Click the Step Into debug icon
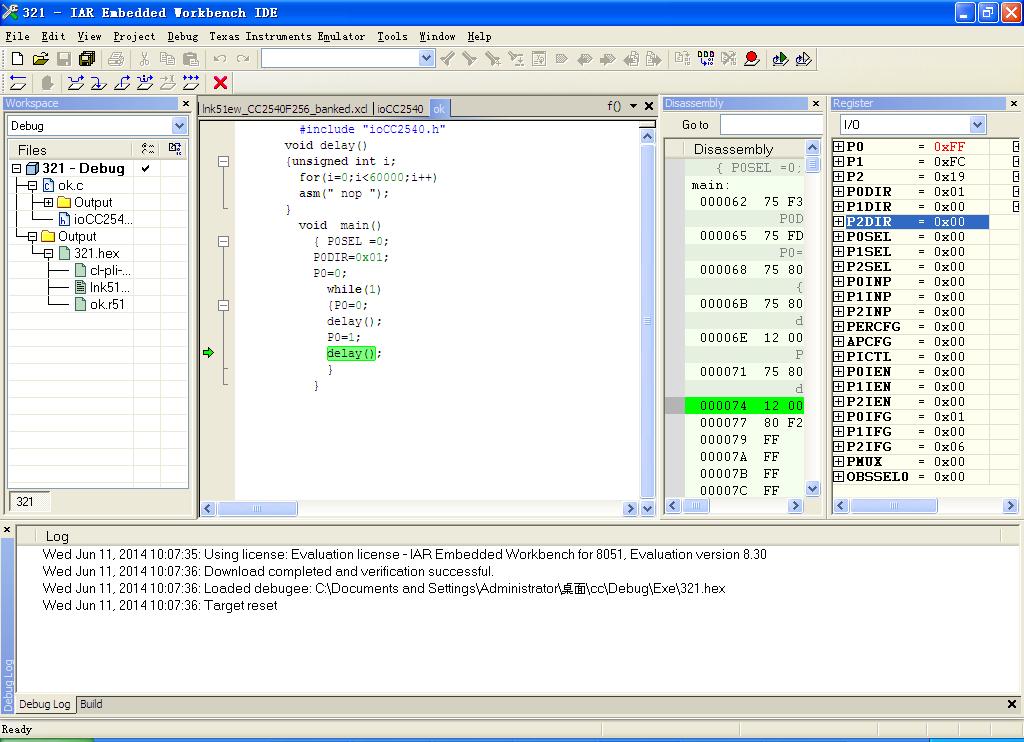 (x=99, y=83)
